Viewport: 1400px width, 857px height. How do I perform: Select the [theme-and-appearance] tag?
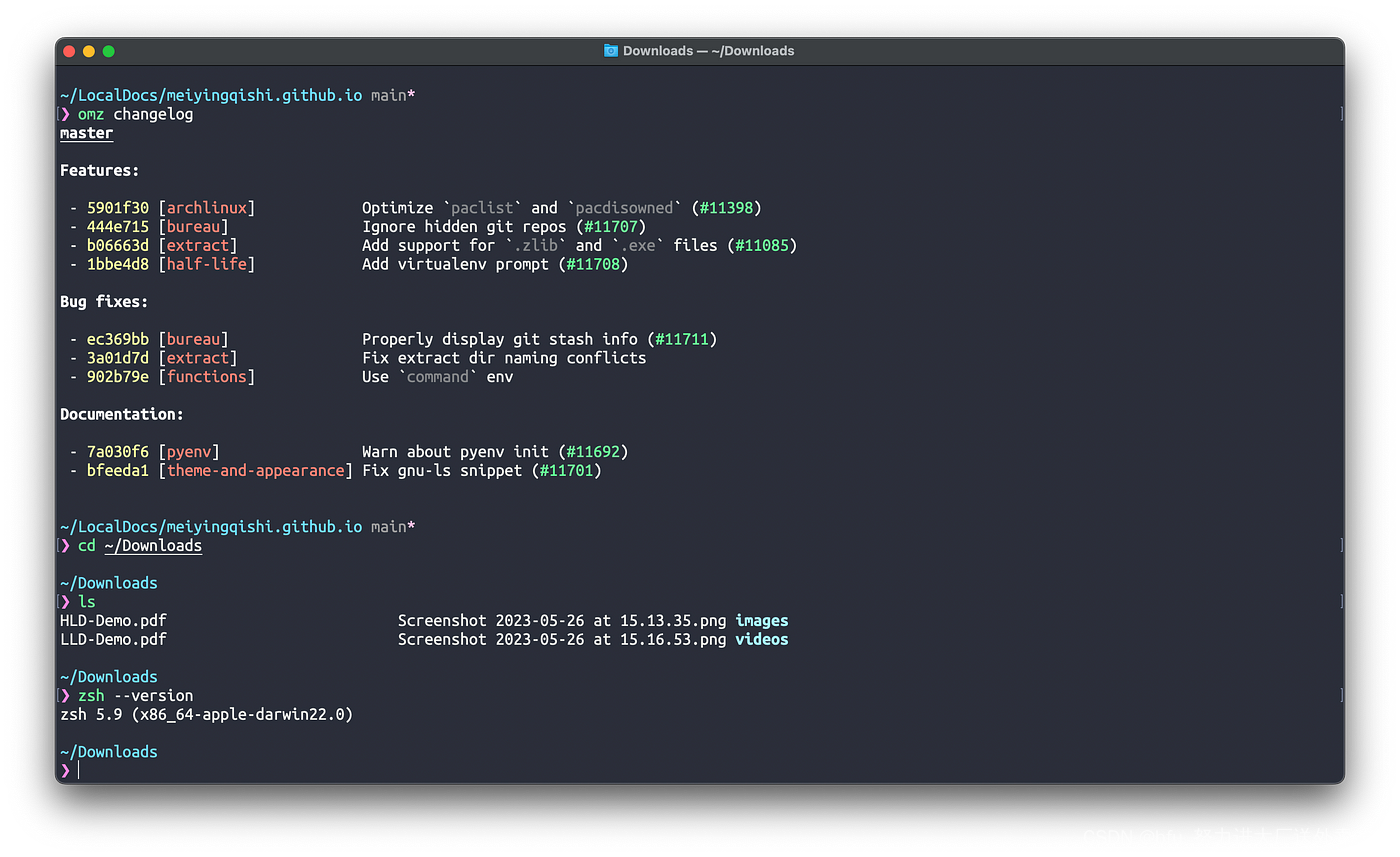(256, 471)
